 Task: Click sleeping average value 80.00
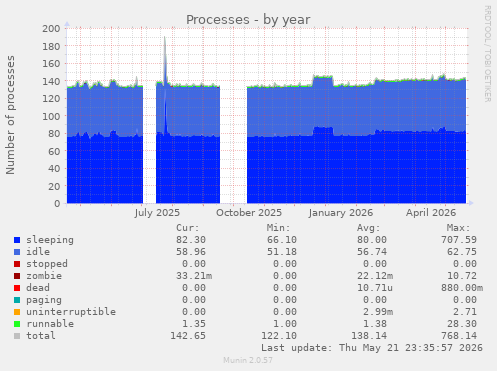click(372, 240)
